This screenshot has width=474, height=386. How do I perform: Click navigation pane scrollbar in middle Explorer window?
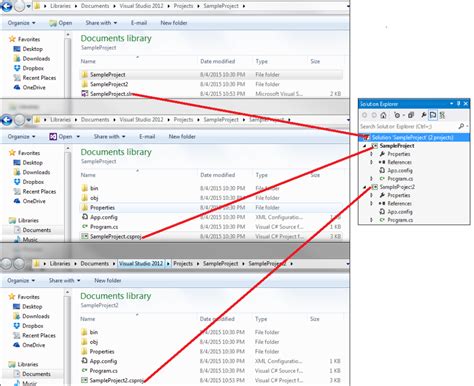point(68,197)
